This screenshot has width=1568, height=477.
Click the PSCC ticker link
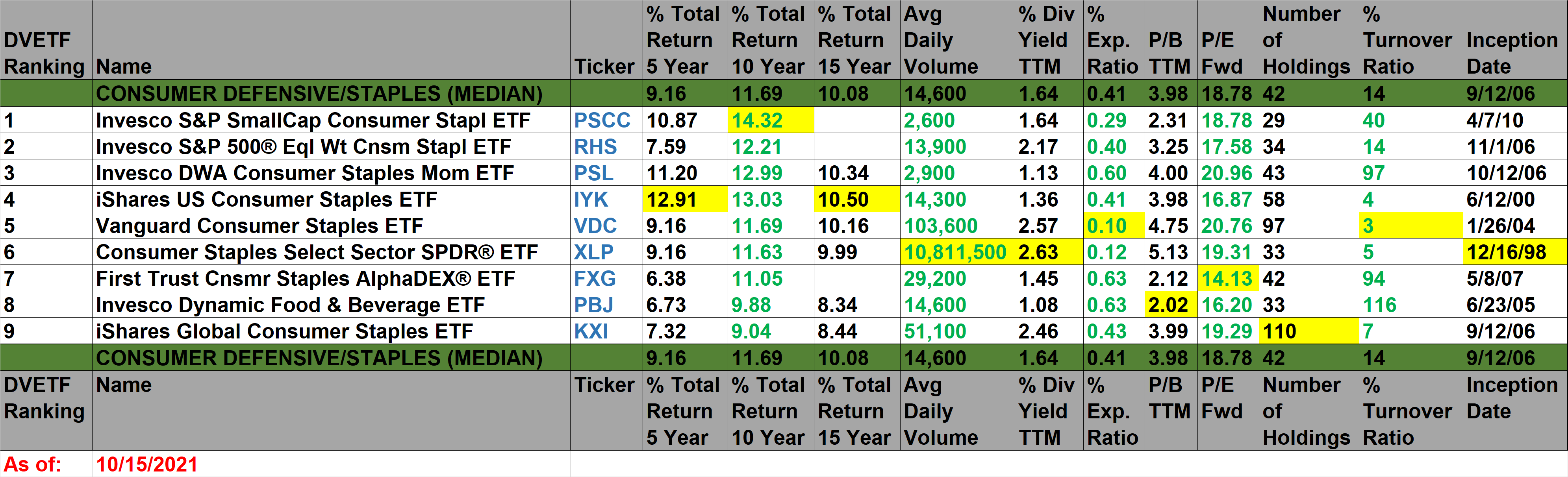[x=602, y=120]
